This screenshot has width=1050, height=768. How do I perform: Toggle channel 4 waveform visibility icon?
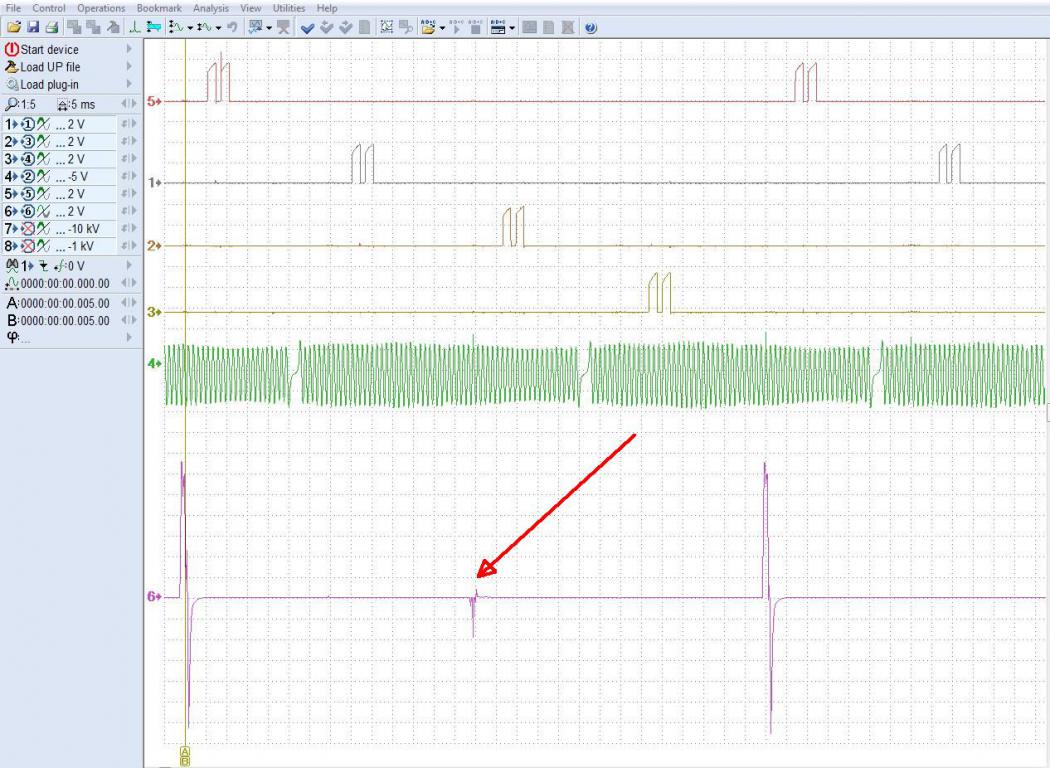pos(44,177)
